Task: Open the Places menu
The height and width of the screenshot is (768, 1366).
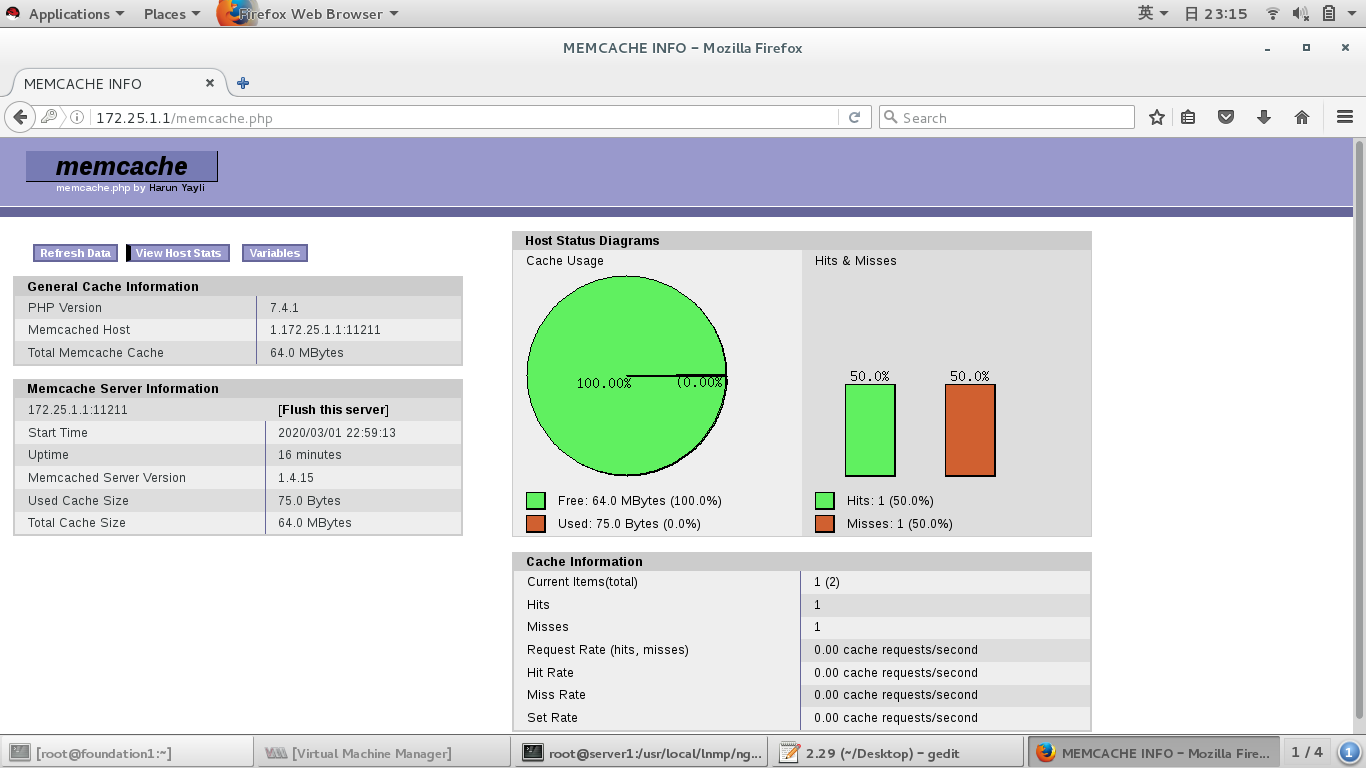Action: point(172,14)
